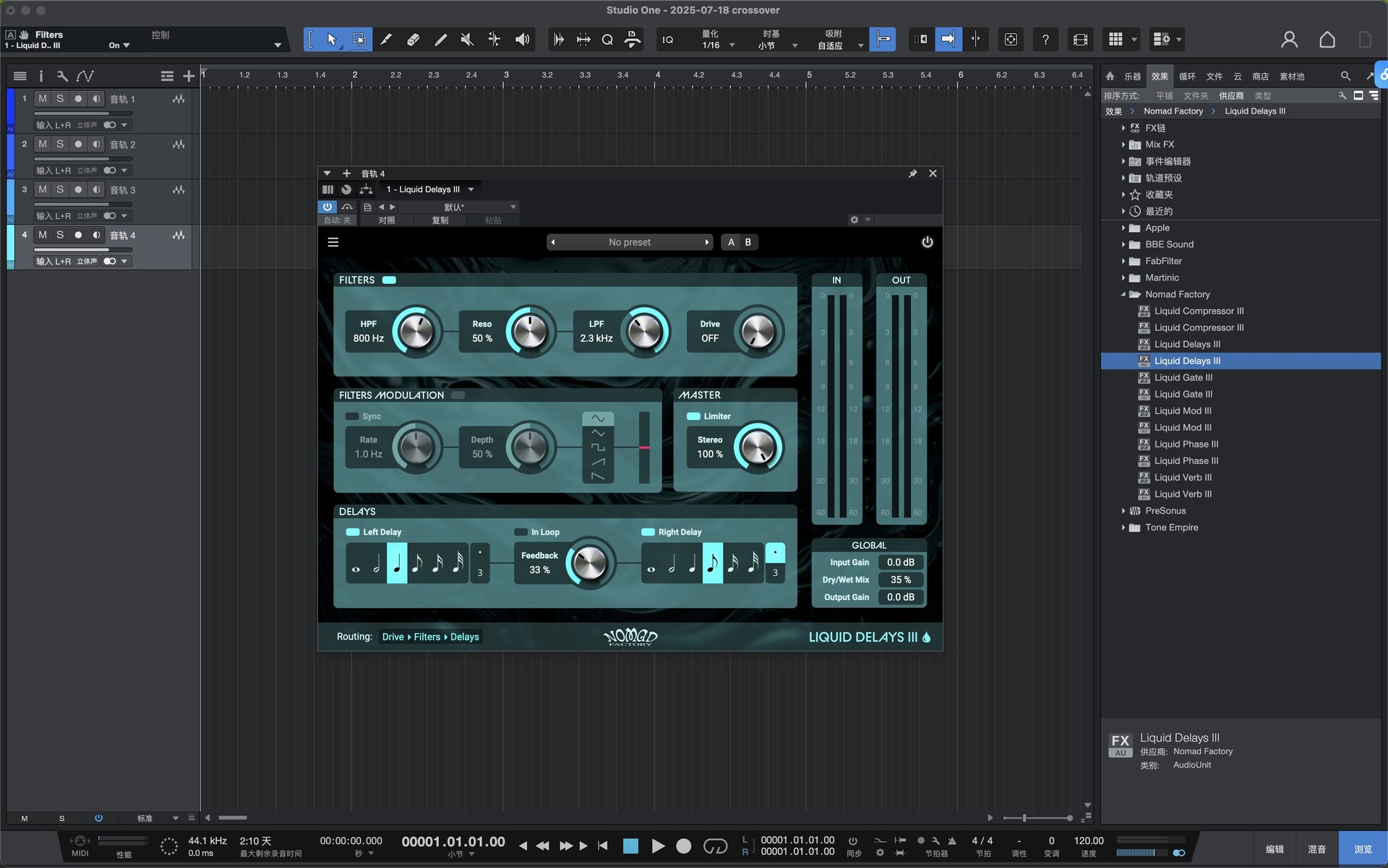Select the Mute tool
The height and width of the screenshot is (868, 1388).
467,40
